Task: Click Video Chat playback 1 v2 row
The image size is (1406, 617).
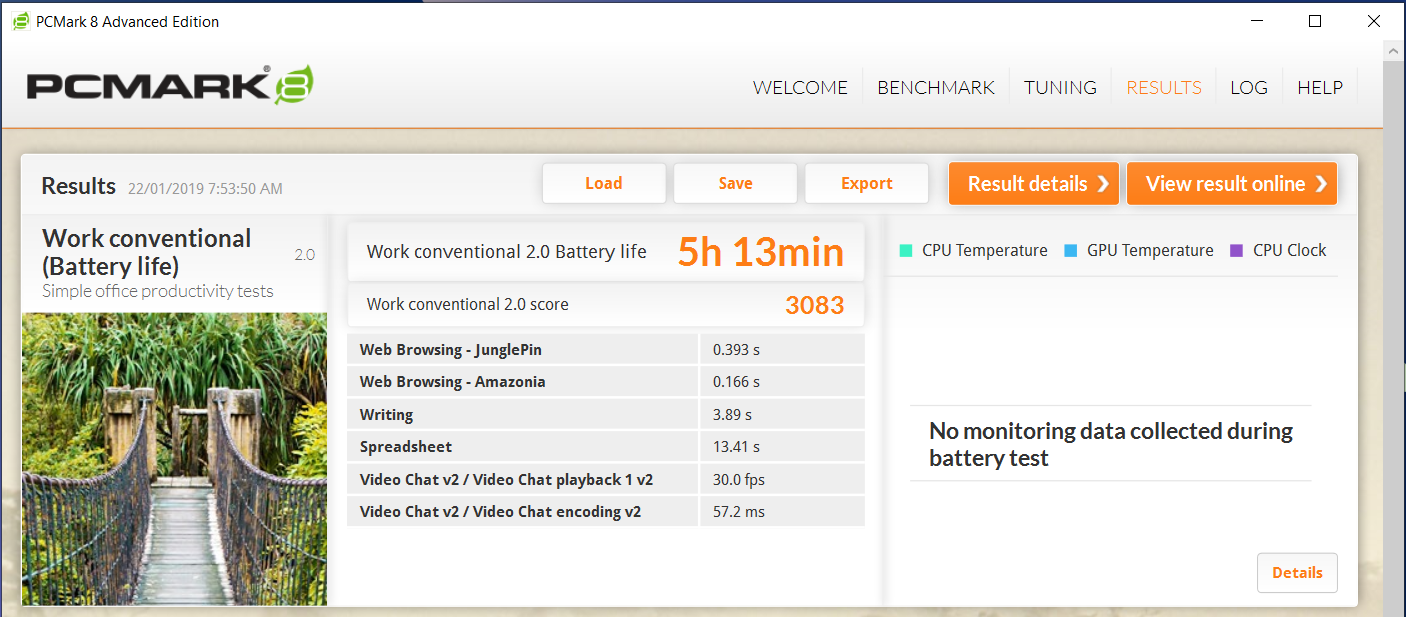Action: (606, 479)
